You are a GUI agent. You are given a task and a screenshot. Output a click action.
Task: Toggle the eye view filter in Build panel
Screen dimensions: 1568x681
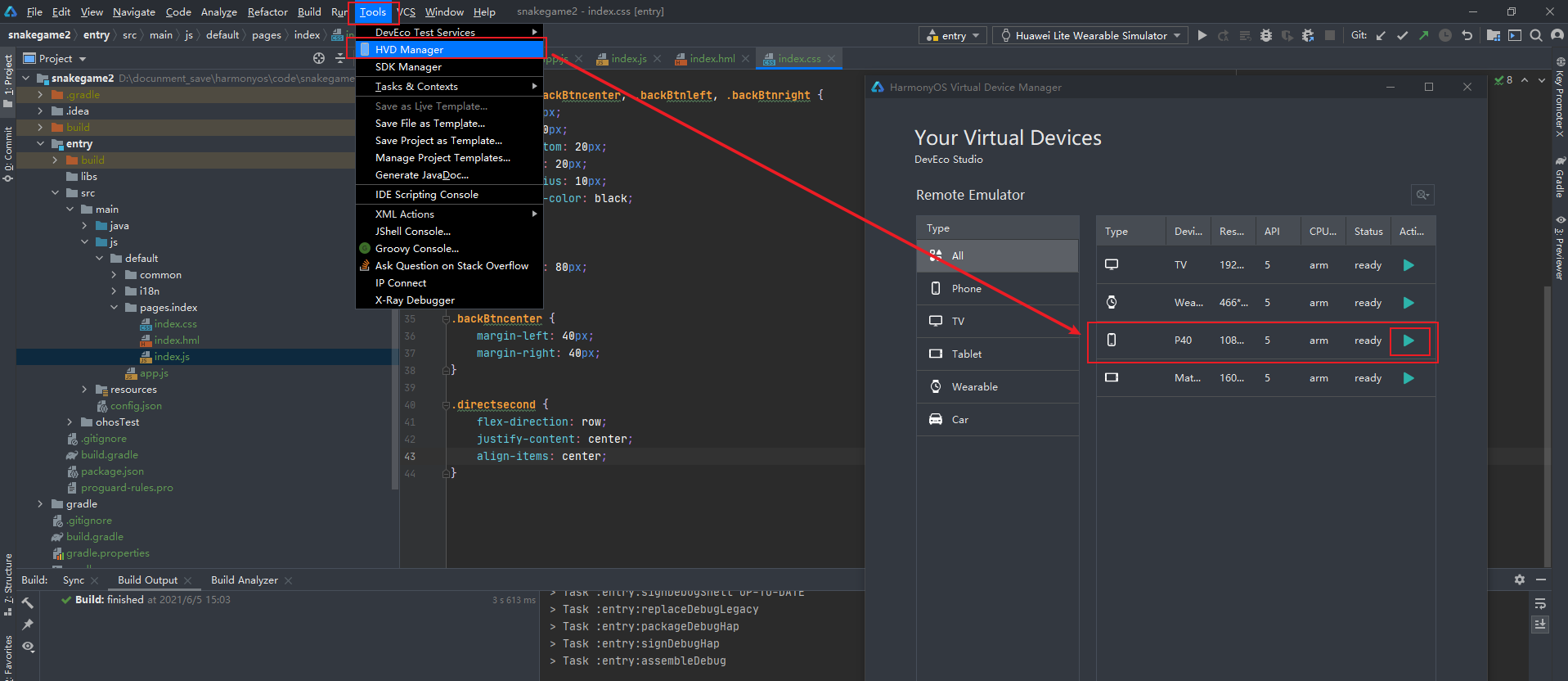[28, 647]
